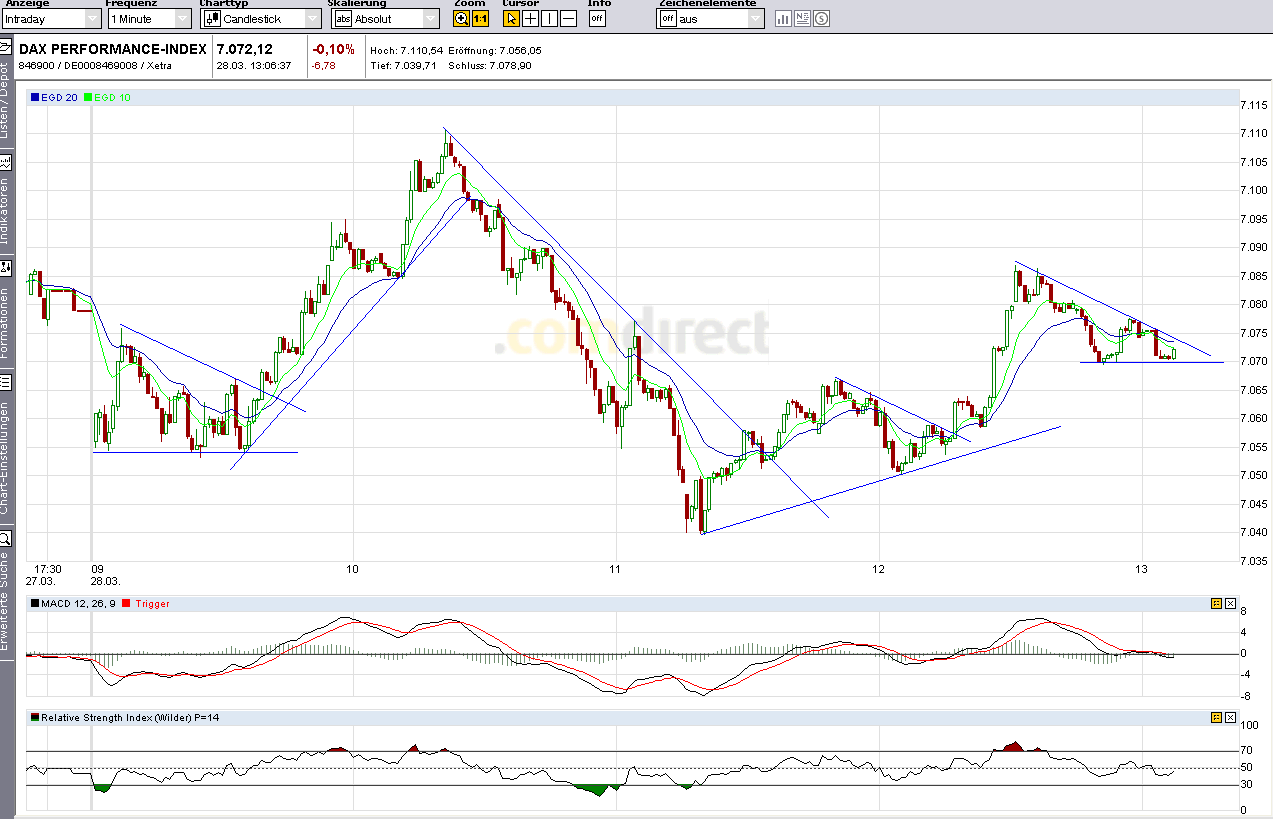Click the news (NE) icon
The width and height of the screenshot is (1273, 819).
pos(801,17)
